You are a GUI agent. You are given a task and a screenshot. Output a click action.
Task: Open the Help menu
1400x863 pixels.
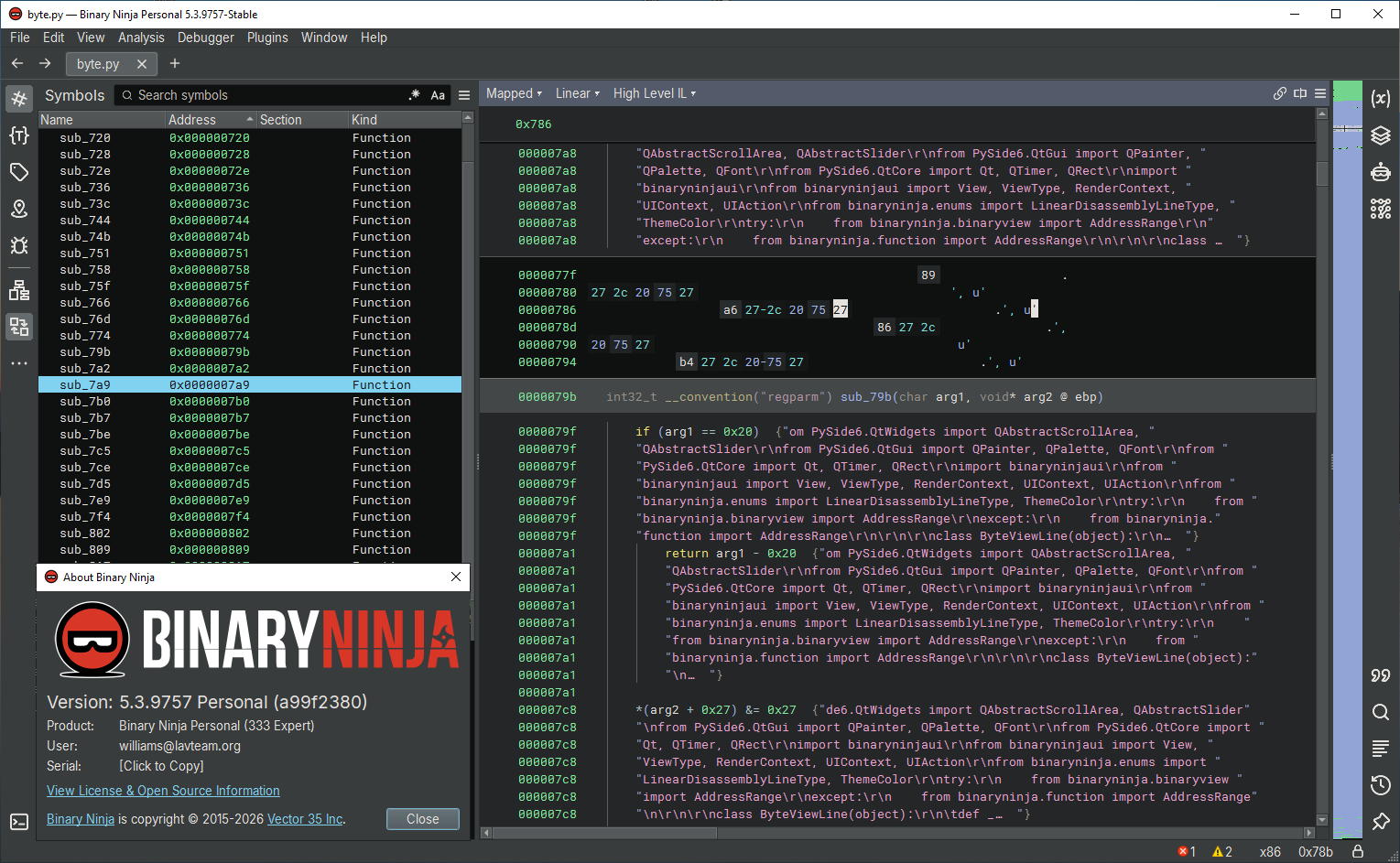(x=374, y=38)
